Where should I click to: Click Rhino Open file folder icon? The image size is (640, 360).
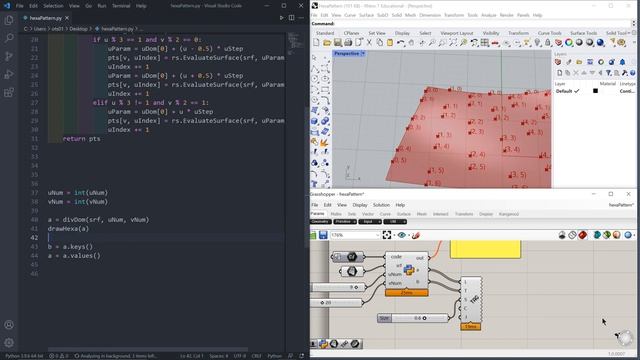(327, 42)
